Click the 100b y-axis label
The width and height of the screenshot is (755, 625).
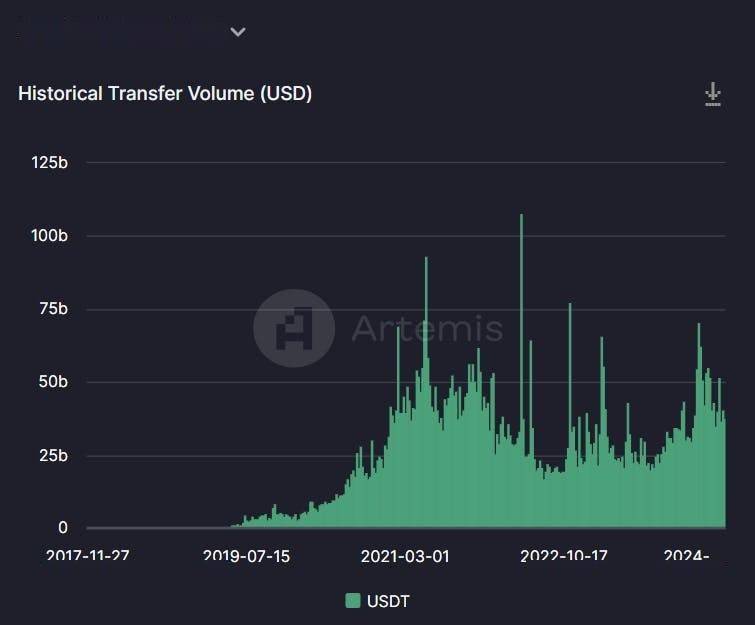tap(49, 236)
